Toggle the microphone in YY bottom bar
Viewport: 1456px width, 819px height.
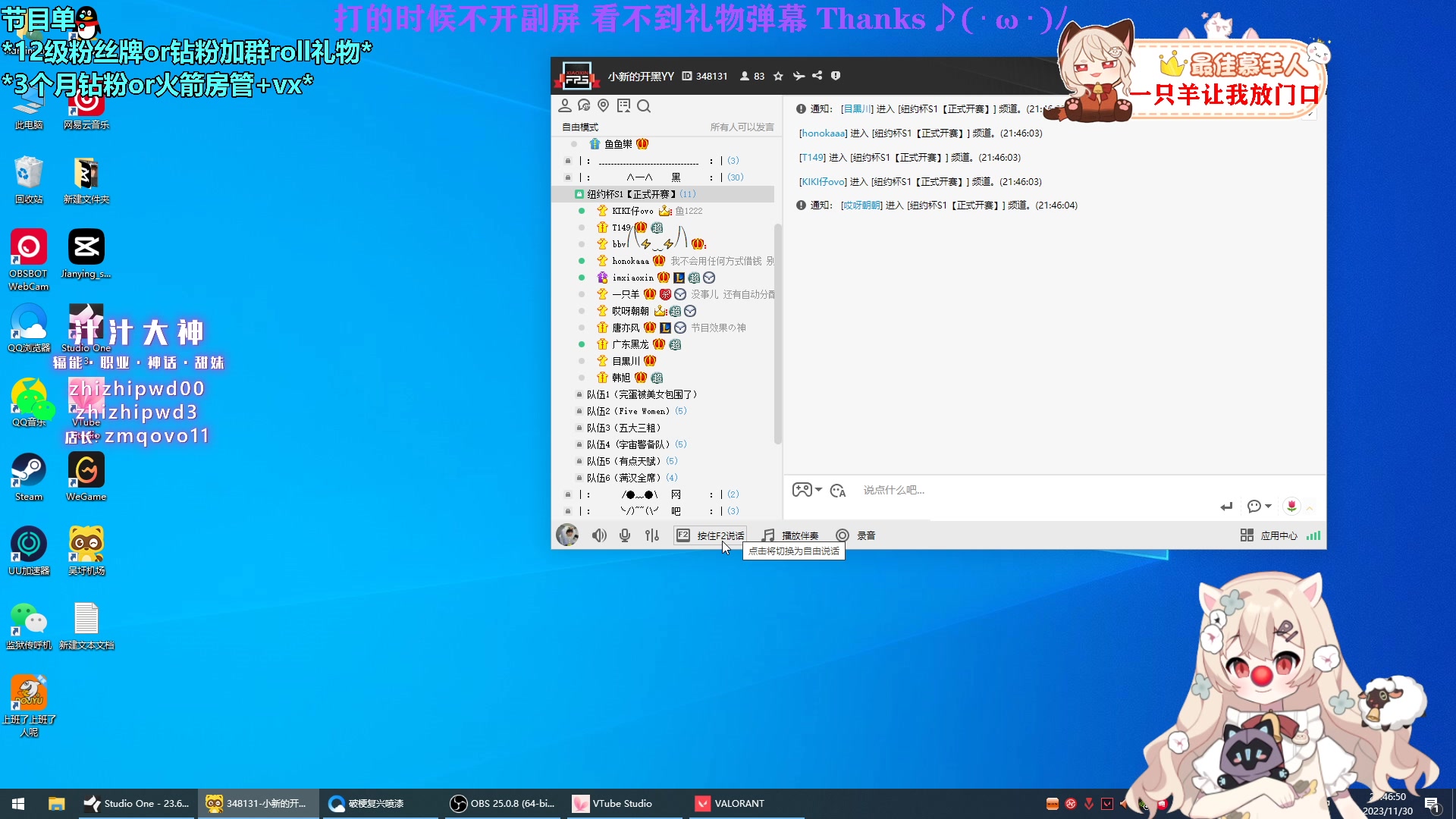pos(625,535)
